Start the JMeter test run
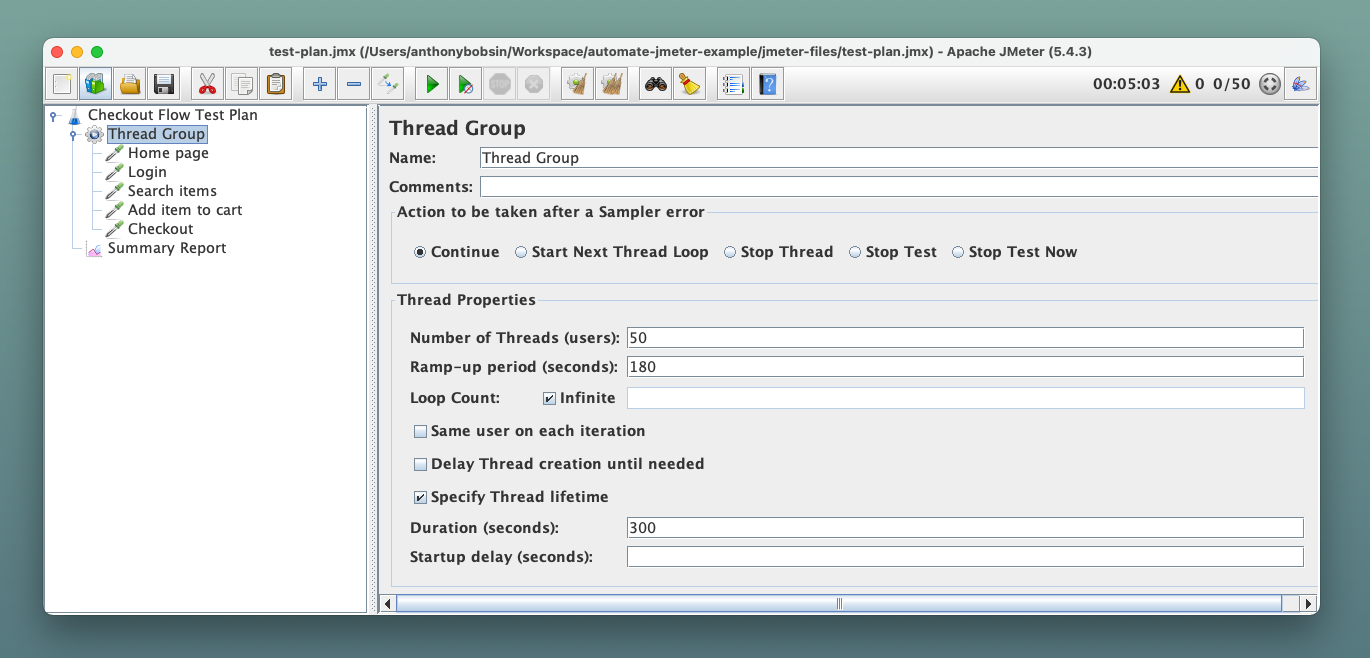 (431, 83)
